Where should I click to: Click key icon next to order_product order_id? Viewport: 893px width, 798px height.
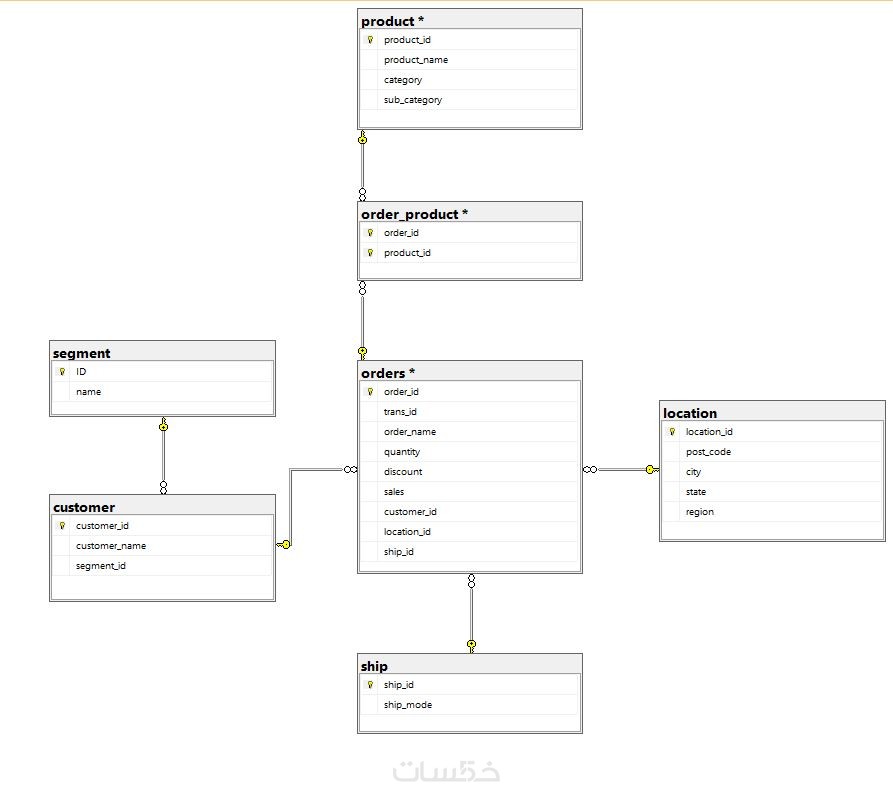pos(370,233)
